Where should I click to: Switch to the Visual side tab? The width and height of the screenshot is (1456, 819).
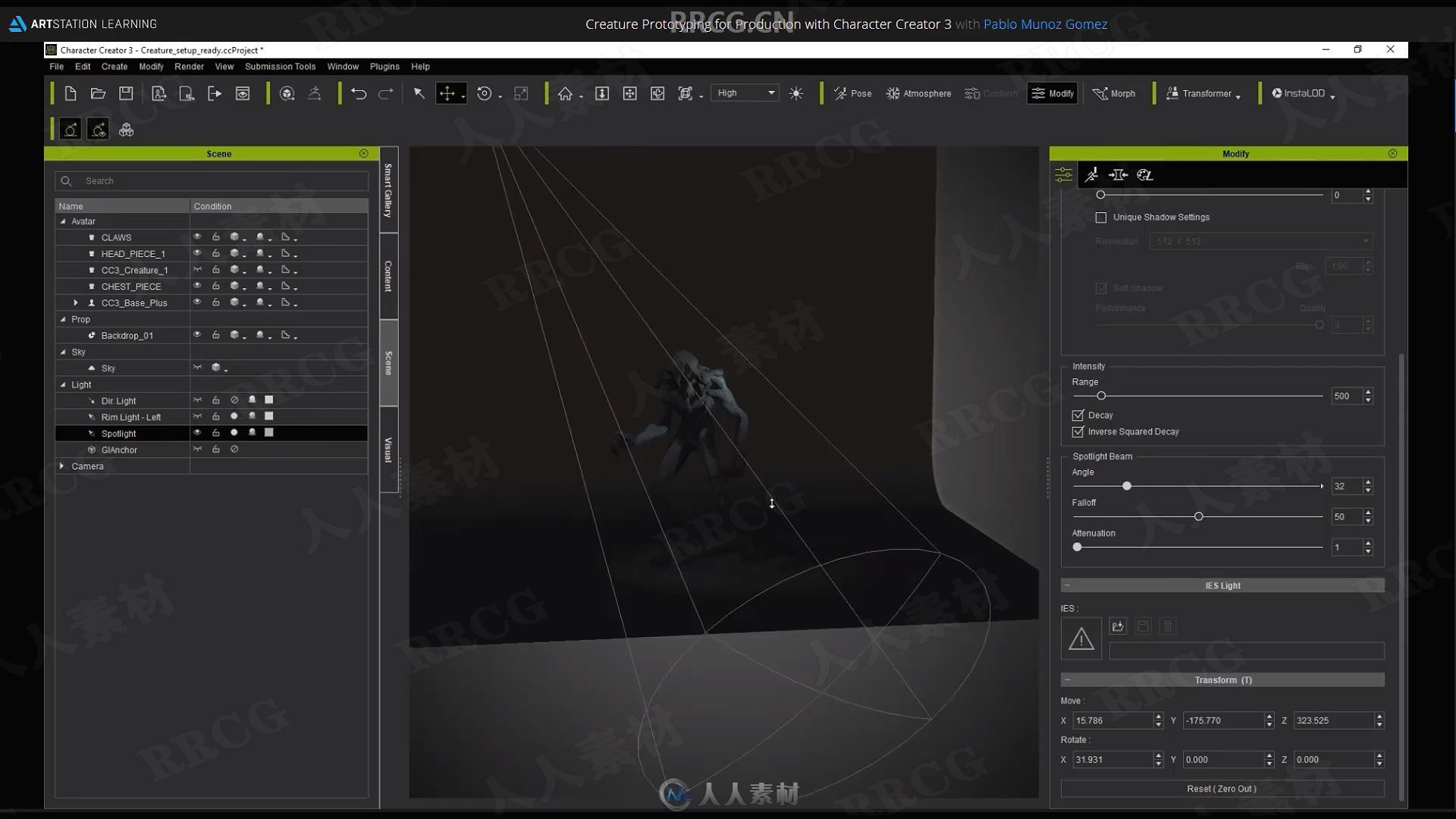388,450
